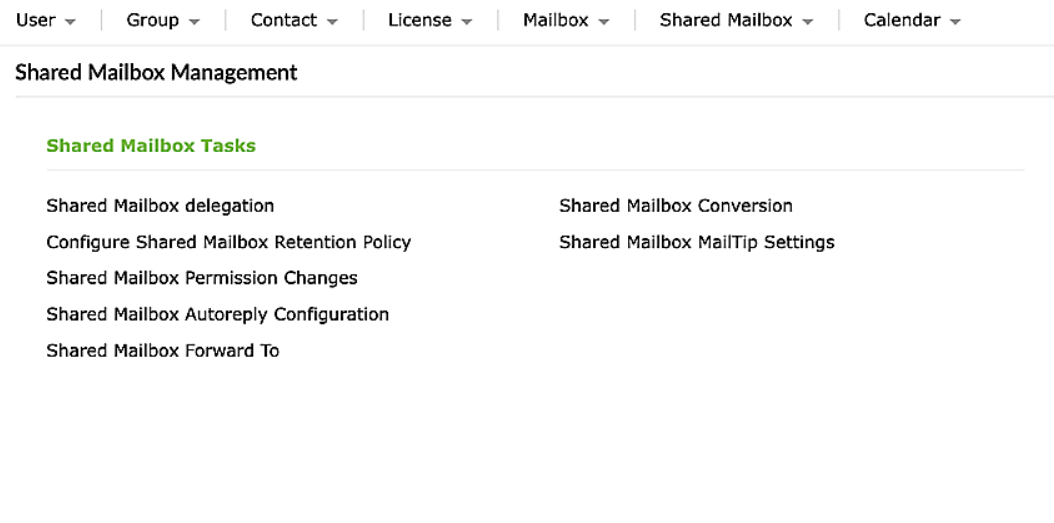This screenshot has width=1054, height=523.
Task: Click the Shared Mailbox Forward To link
Action: coord(162,350)
